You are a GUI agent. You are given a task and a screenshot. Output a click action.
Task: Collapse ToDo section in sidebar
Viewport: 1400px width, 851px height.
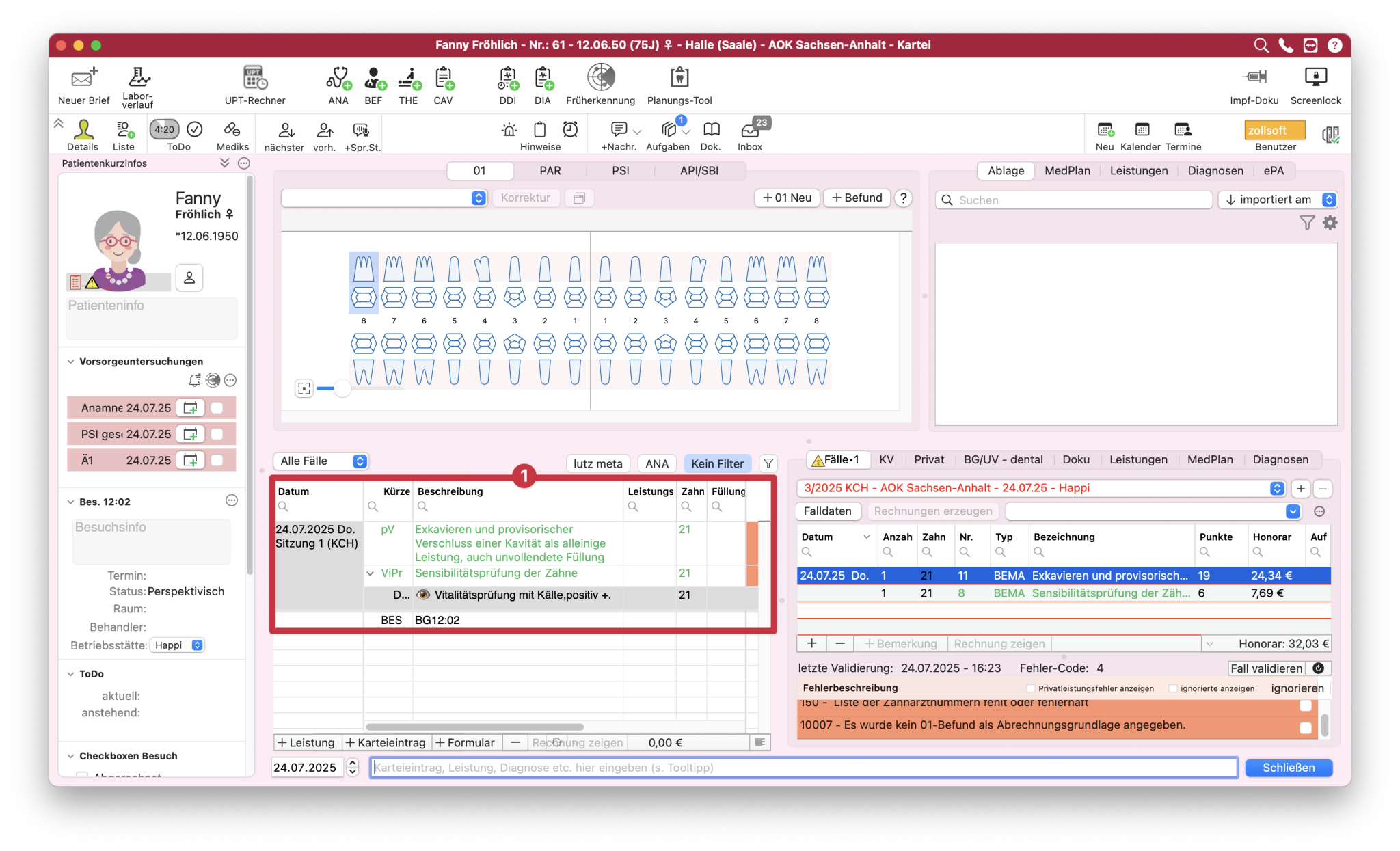pyautogui.click(x=70, y=674)
